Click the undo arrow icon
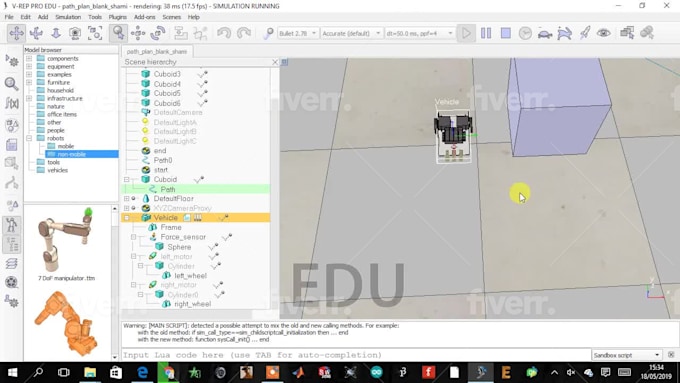680x383 pixels. point(224,33)
